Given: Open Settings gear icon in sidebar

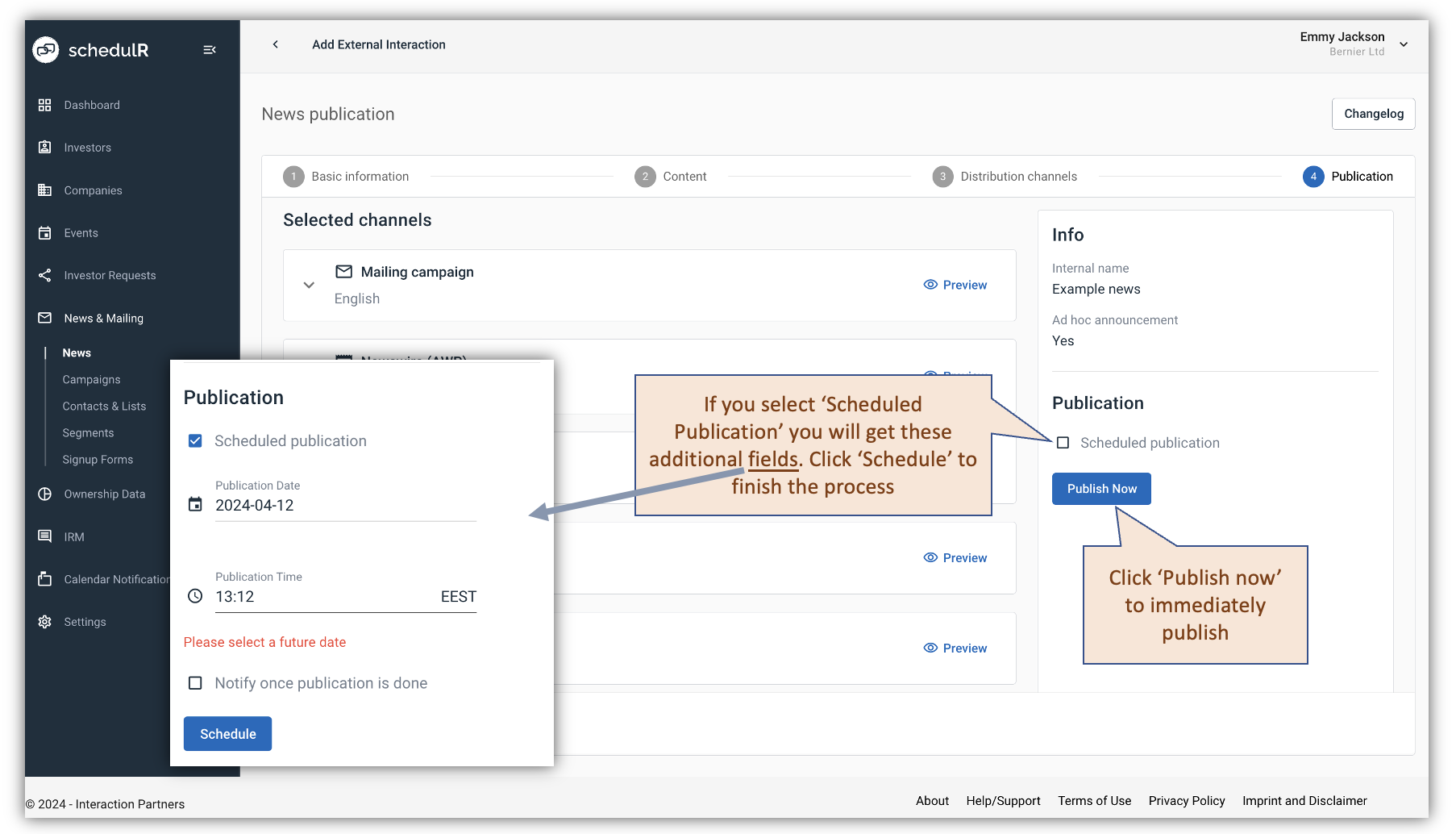Looking at the screenshot, I should tap(45, 622).
